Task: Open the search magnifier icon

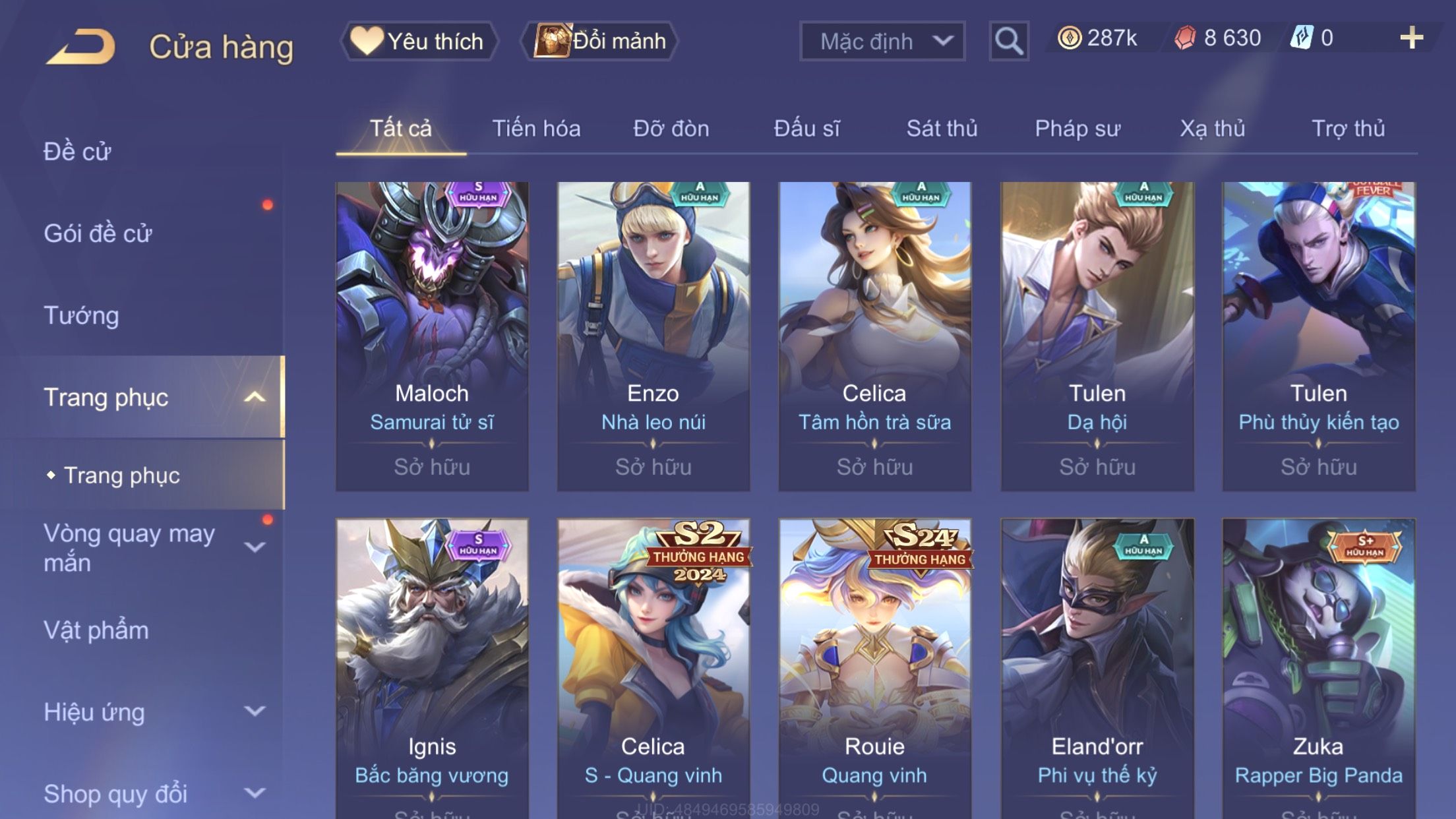Action: (1009, 41)
